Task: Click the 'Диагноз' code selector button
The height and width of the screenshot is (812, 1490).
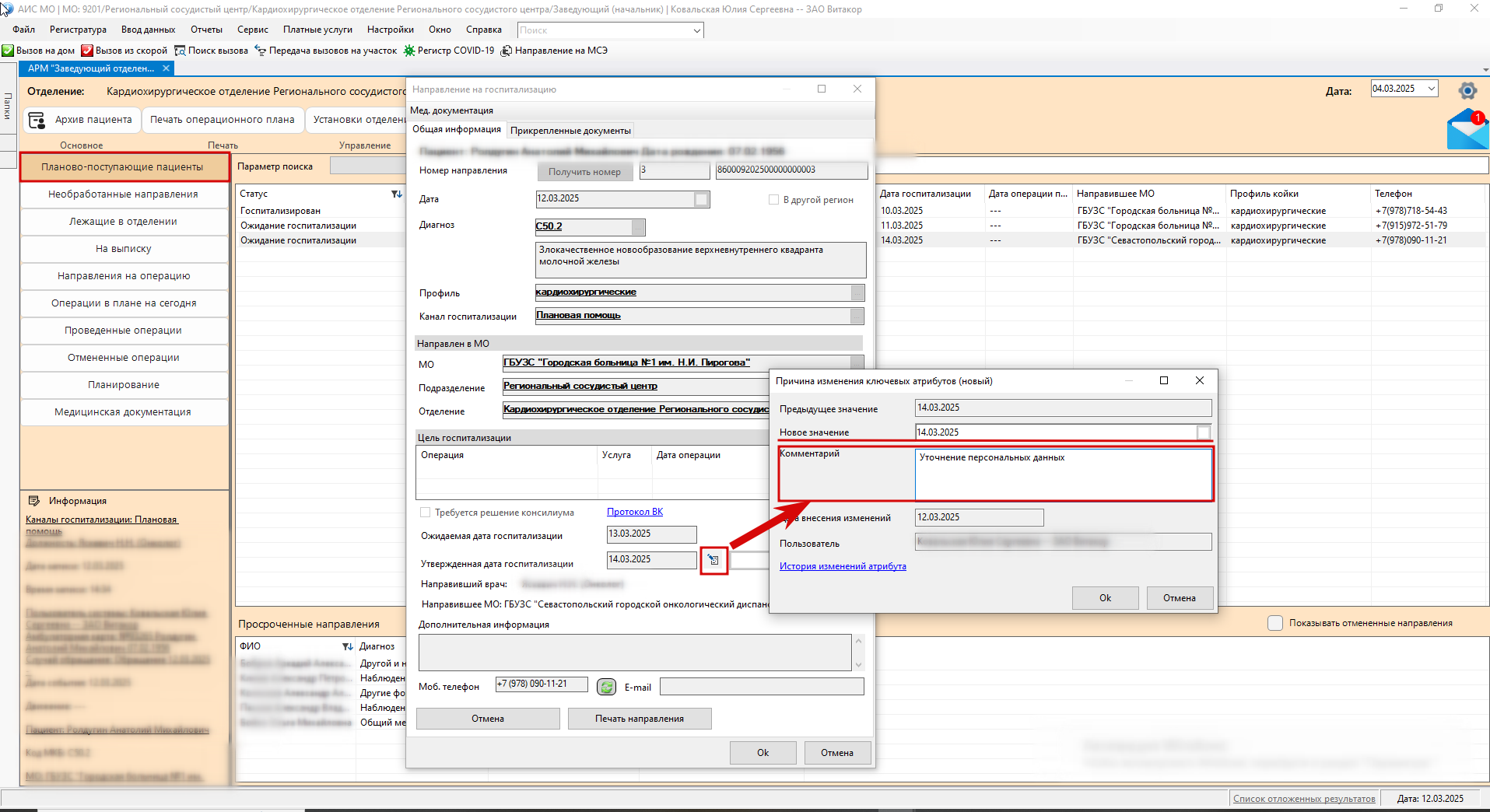Action: click(x=638, y=227)
